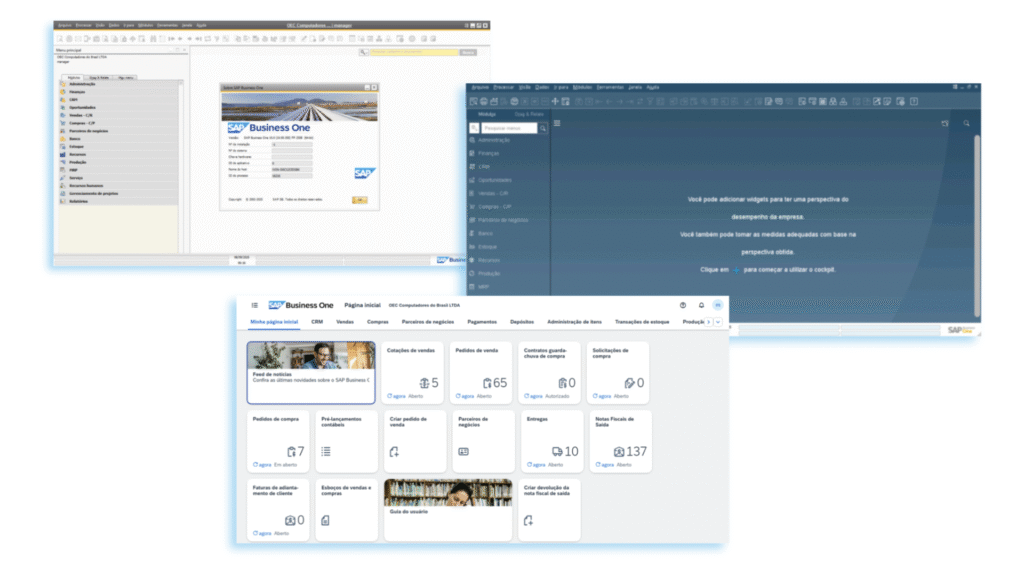The image size is (1024, 576).
Task: Open the Feed de notícias tile image
Action: point(311,356)
